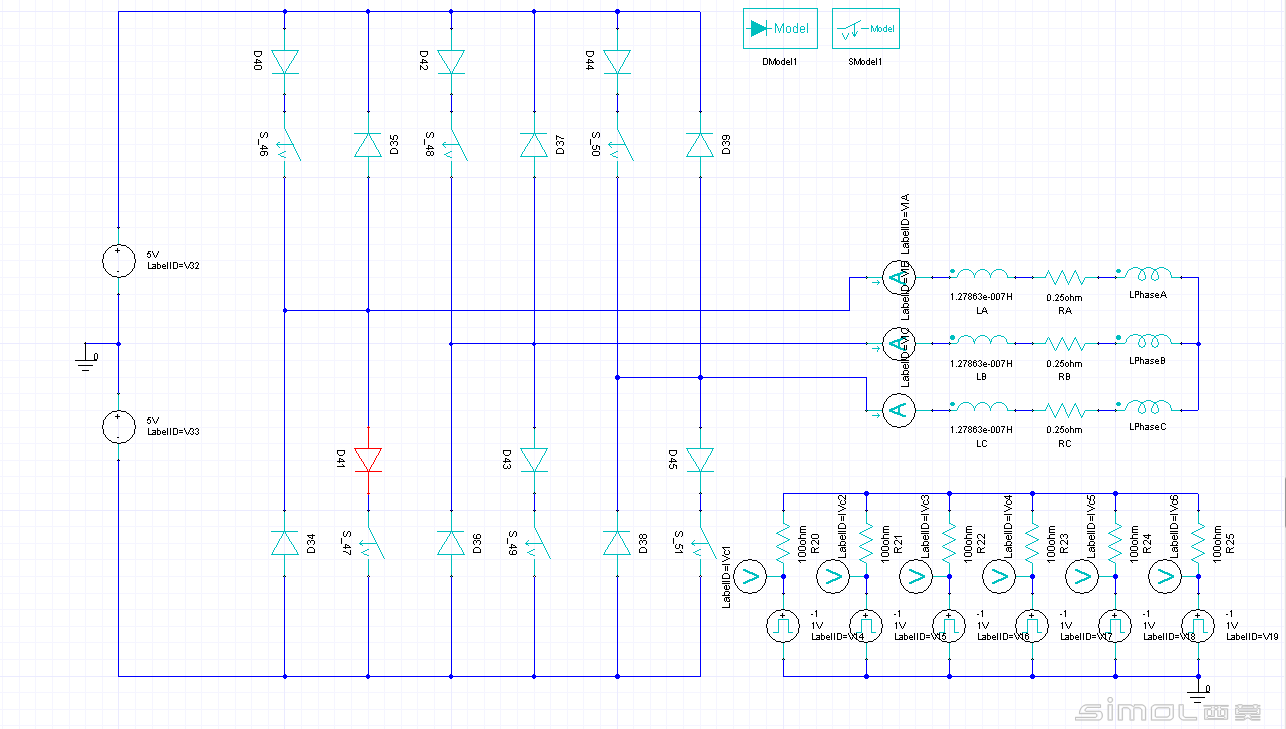The height and width of the screenshot is (729, 1286).
Task: Select 100ohm resistor R23
Action: tap(1032, 542)
